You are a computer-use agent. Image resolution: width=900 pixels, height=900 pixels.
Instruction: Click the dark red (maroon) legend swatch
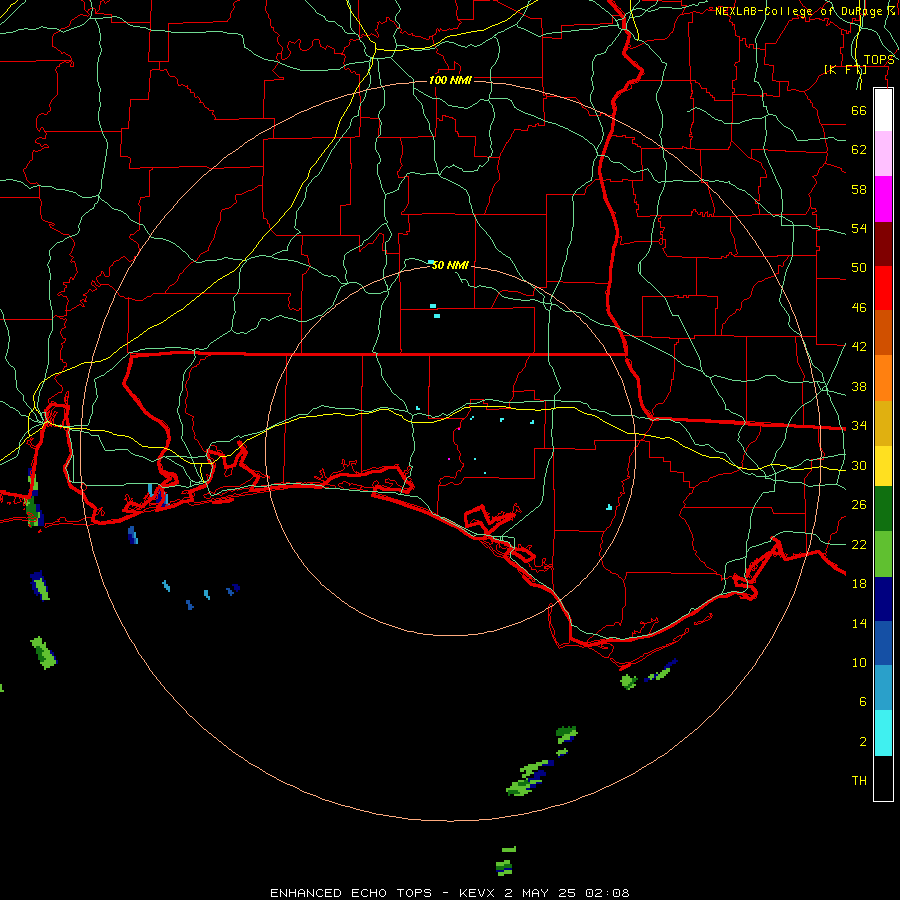click(883, 244)
